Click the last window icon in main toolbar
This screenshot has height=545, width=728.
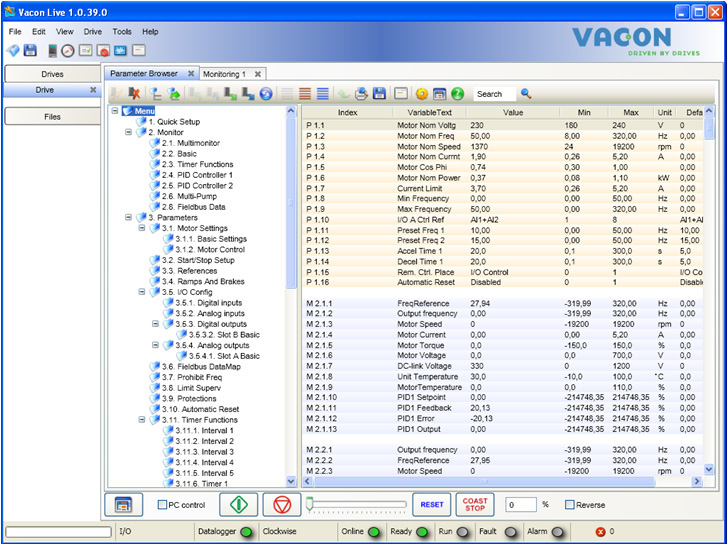click(x=139, y=50)
